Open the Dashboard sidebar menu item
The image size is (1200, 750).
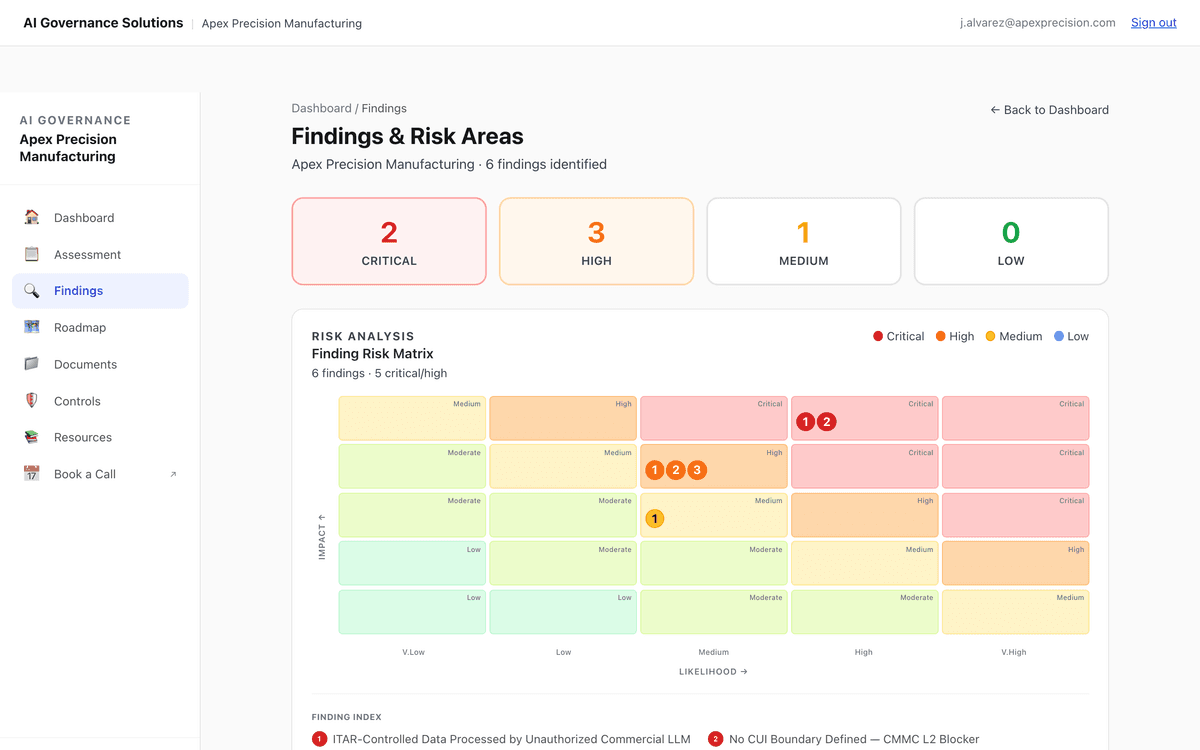click(x=100, y=217)
